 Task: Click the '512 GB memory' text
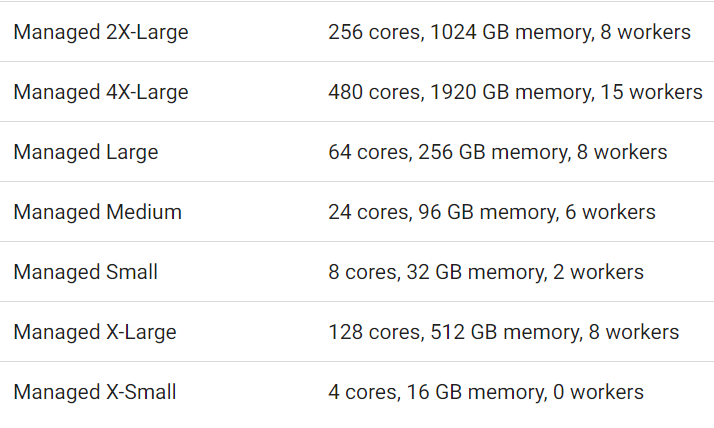(506, 333)
